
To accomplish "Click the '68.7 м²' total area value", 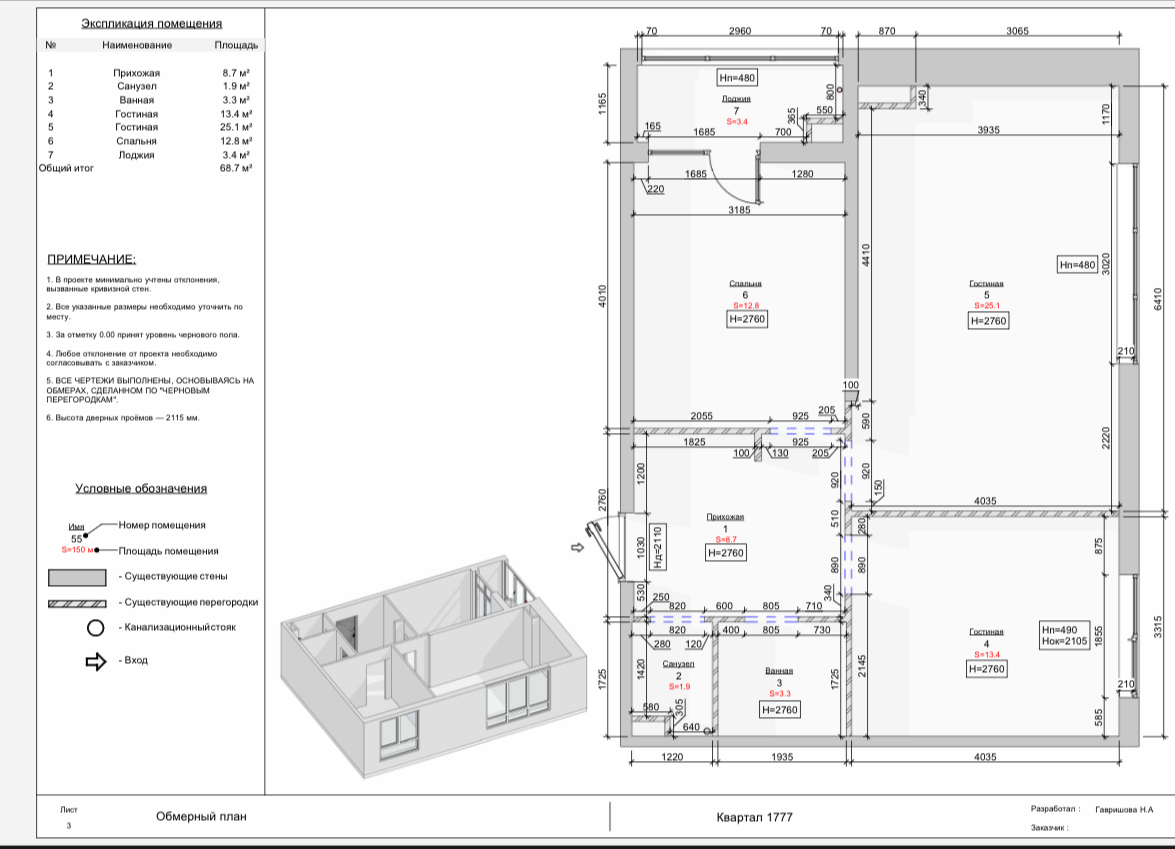I will [x=236, y=168].
